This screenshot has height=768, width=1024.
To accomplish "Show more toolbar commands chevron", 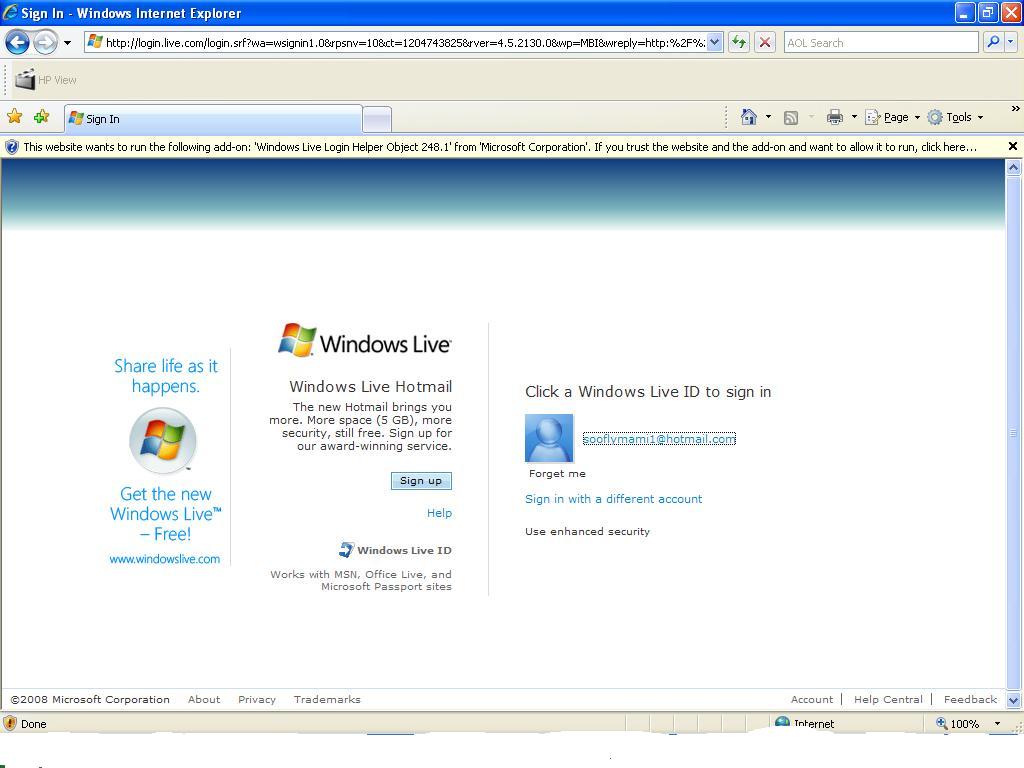I will [1016, 108].
